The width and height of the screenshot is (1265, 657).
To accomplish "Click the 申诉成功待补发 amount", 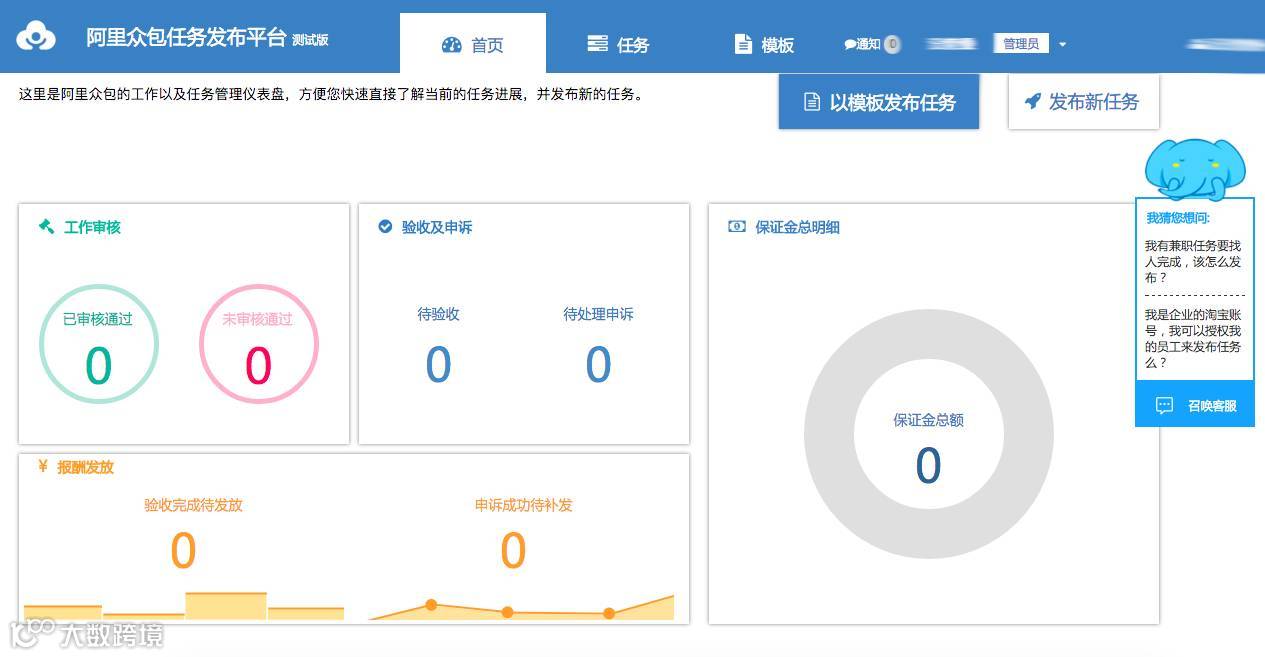I will [513, 551].
